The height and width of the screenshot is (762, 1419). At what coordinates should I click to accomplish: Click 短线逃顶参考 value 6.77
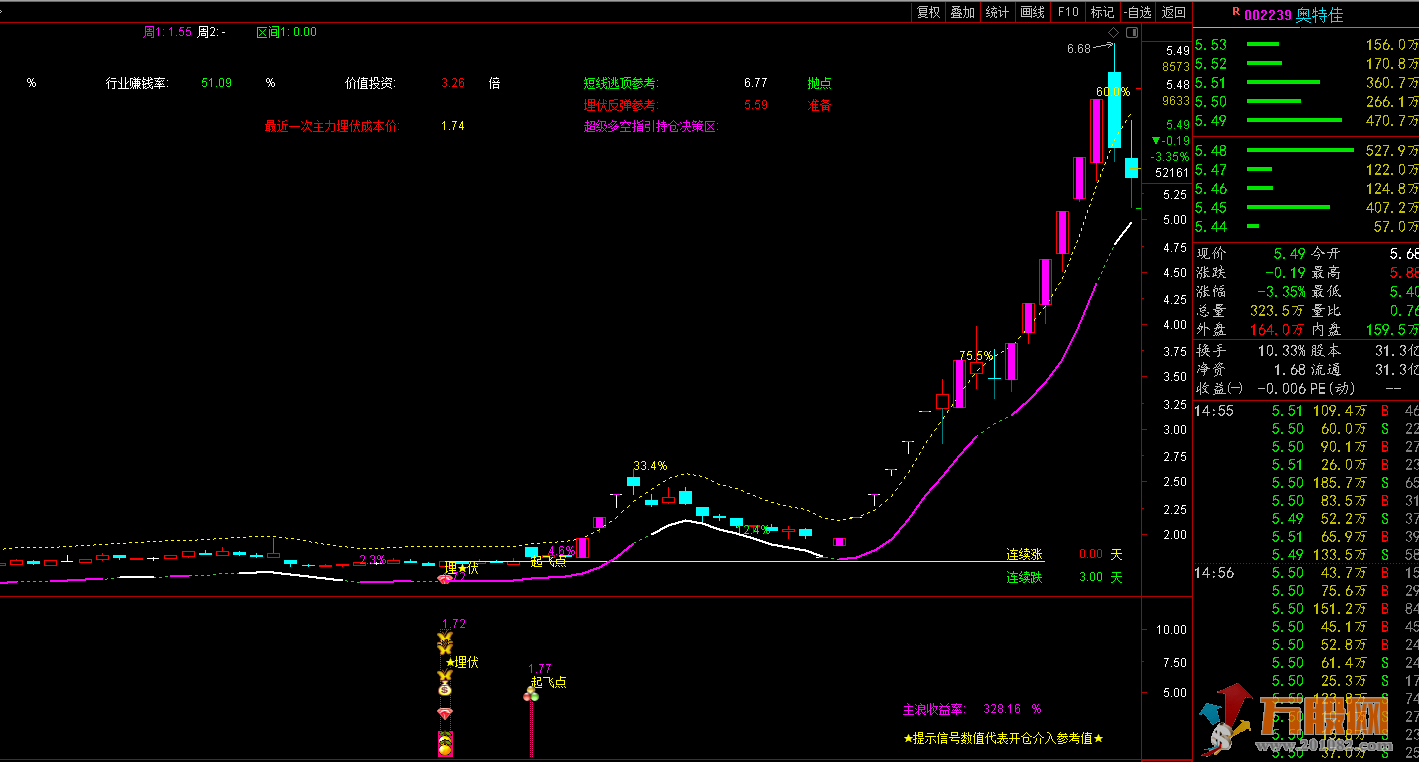tap(755, 83)
